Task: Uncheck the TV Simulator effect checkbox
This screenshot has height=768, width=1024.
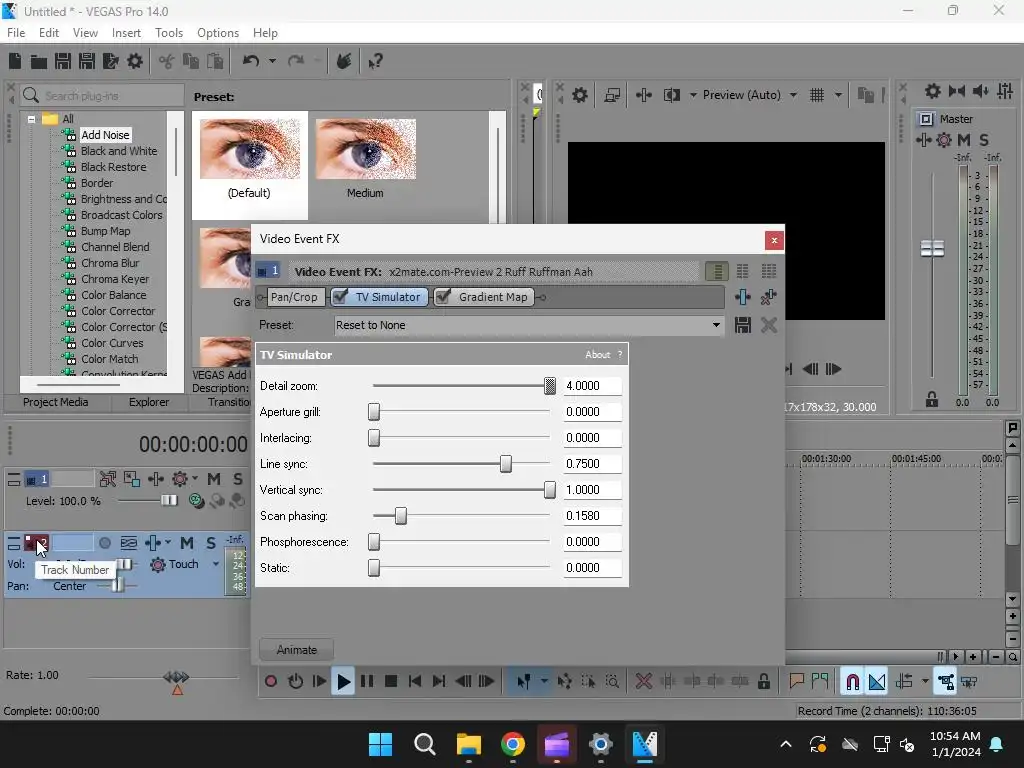Action: pyautogui.click(x=340, y=297)
